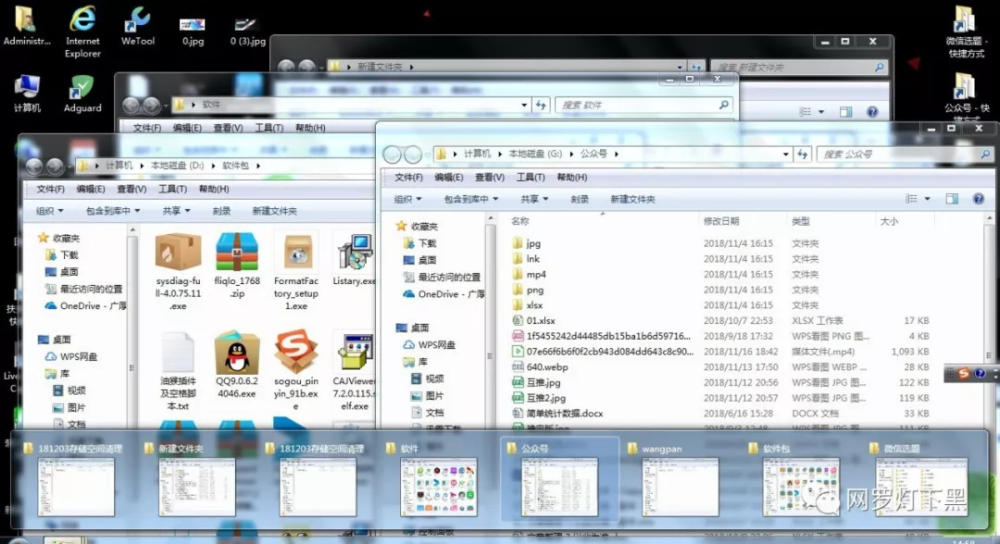Image resolution: width=1000 pixels, height=544 pixels.
Task: Open 共享 dropdown in 软件包 window
Action: [x=176, y=210]
